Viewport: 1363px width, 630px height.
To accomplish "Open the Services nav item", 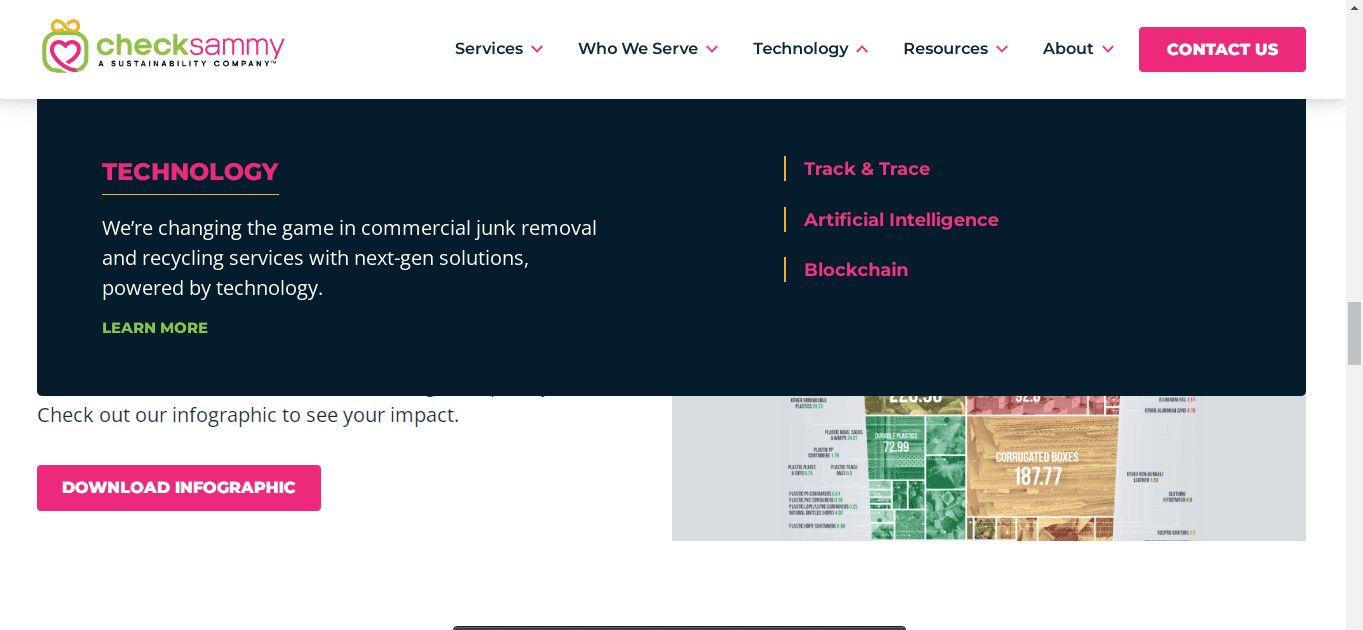I will (x=489, y=49).
